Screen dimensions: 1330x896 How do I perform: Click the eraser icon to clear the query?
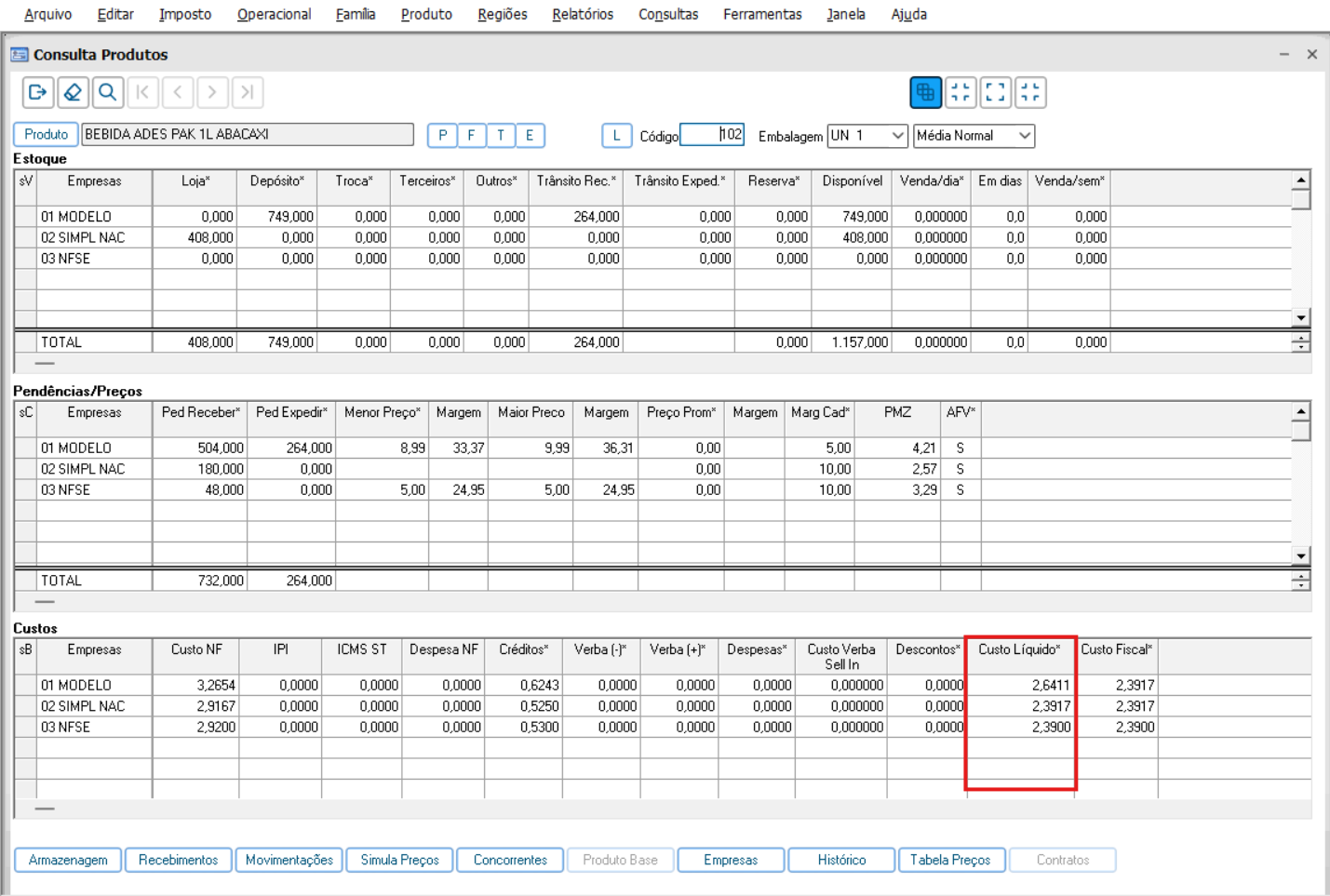(x=73, y=92)
